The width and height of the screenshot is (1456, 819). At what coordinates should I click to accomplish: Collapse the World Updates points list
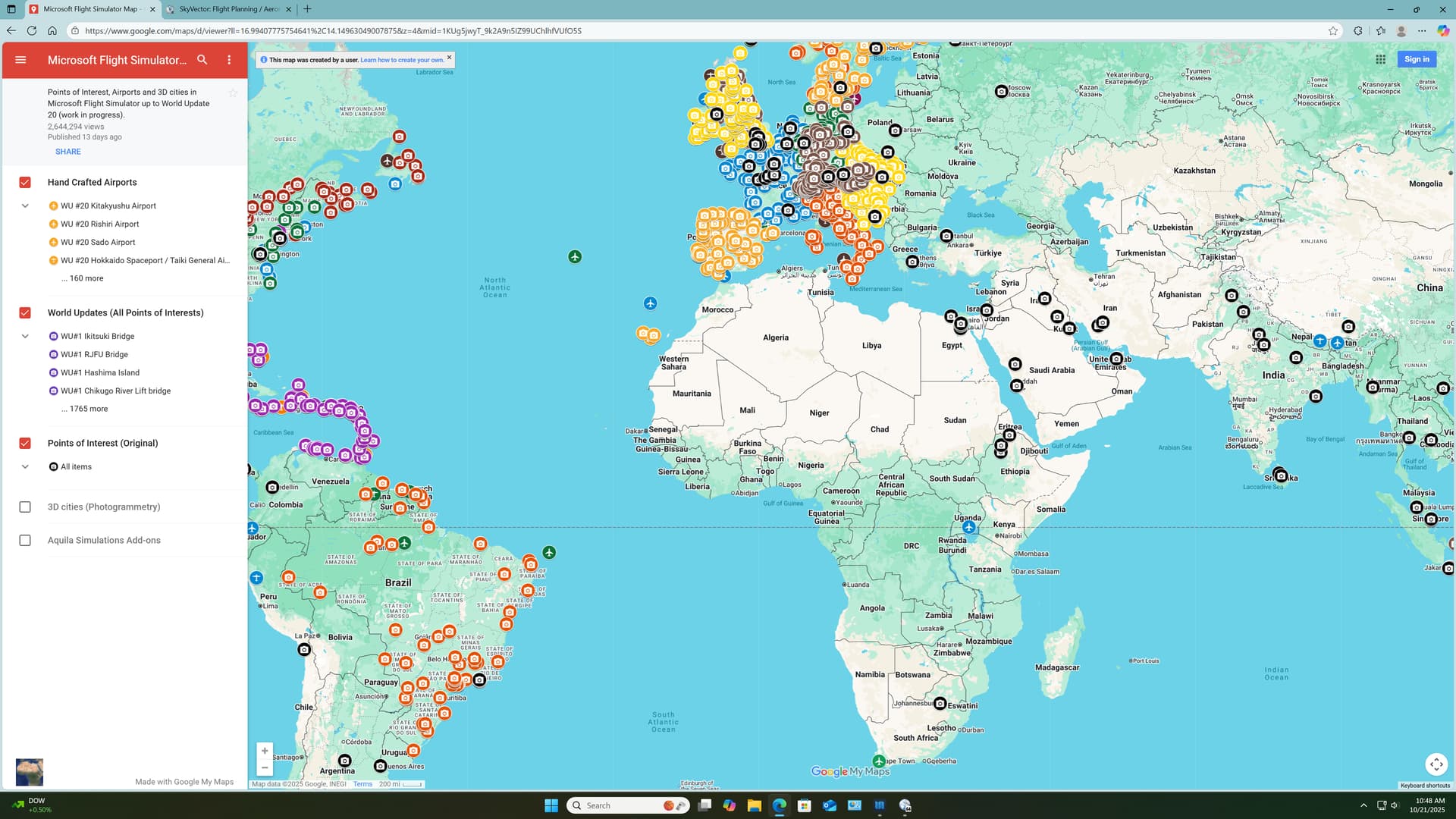coord(25,337)
